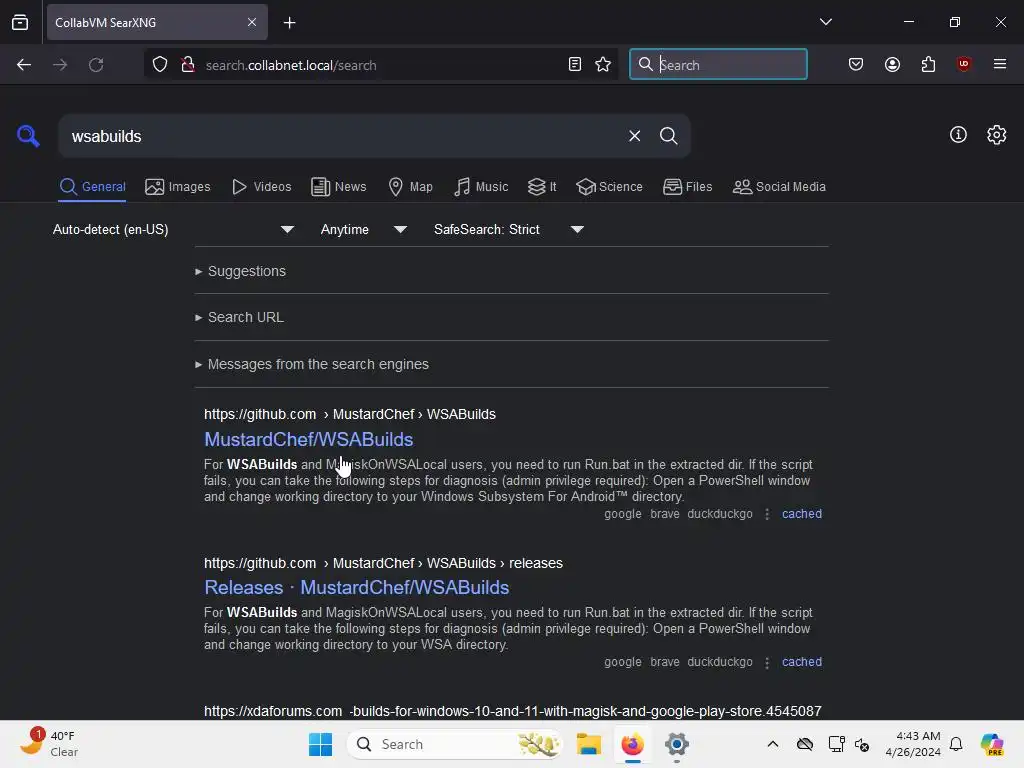Open a new tab with plus button

(290, 23)
